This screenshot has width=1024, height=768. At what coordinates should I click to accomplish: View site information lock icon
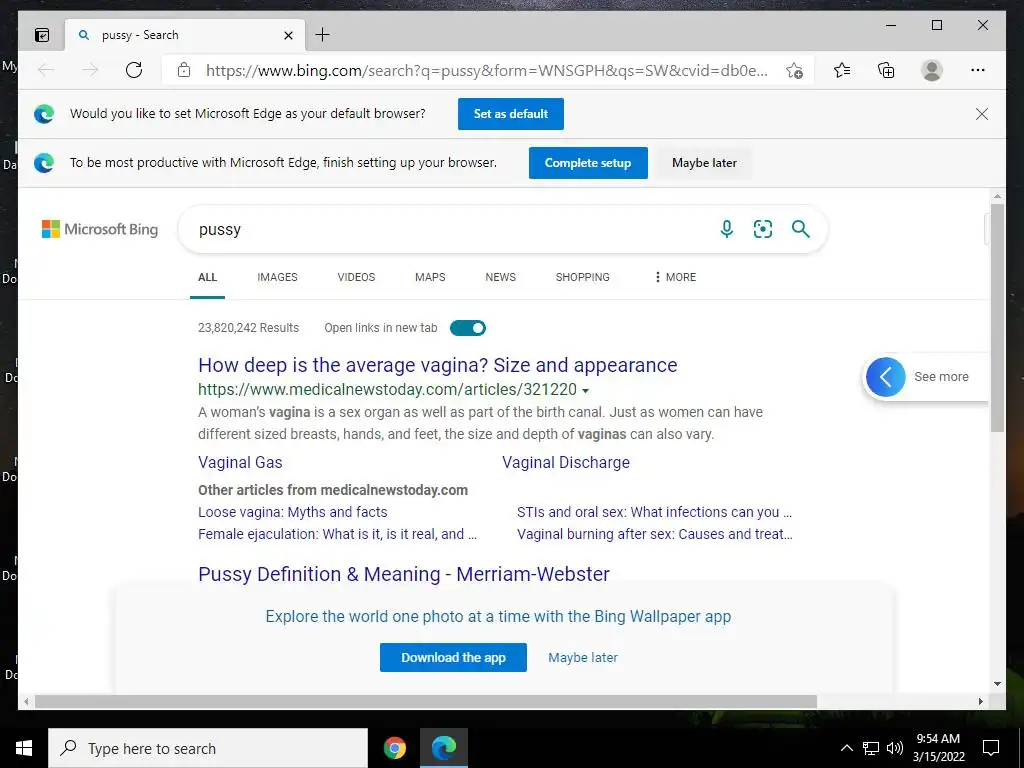coord(184,70)
